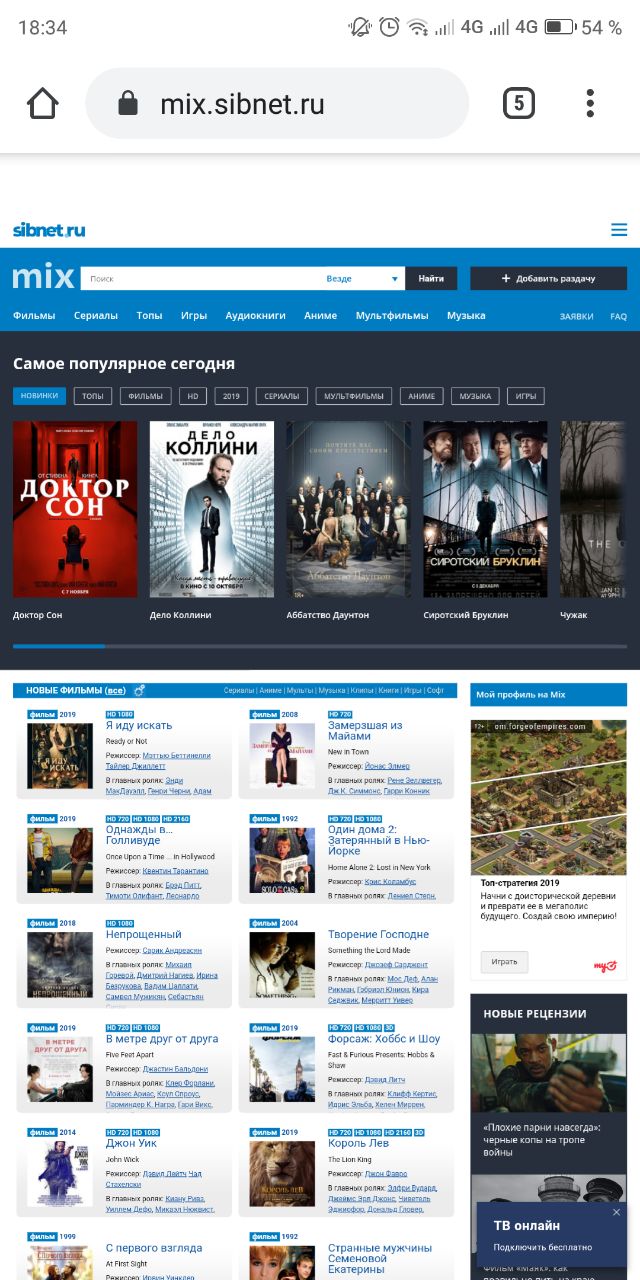This screenshot has height=1280, width=640.
Task: Open the Игры menu item
Action: click(194, 315)
